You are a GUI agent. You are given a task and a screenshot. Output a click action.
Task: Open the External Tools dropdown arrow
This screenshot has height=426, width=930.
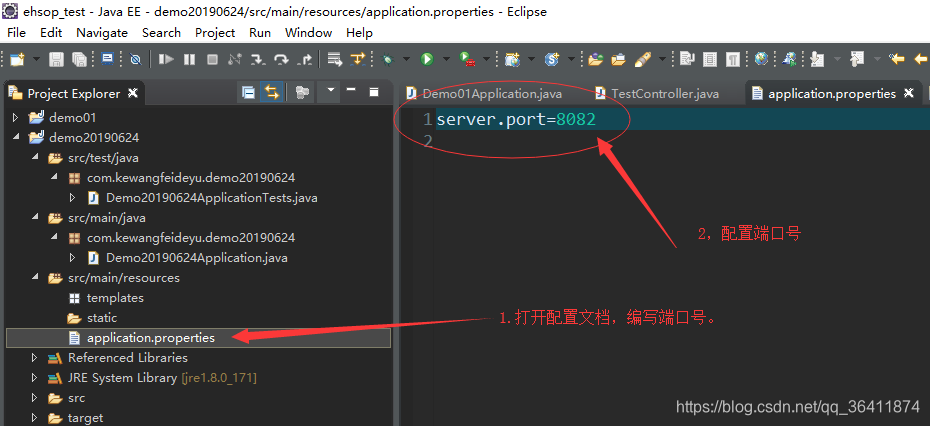[486, 59]
